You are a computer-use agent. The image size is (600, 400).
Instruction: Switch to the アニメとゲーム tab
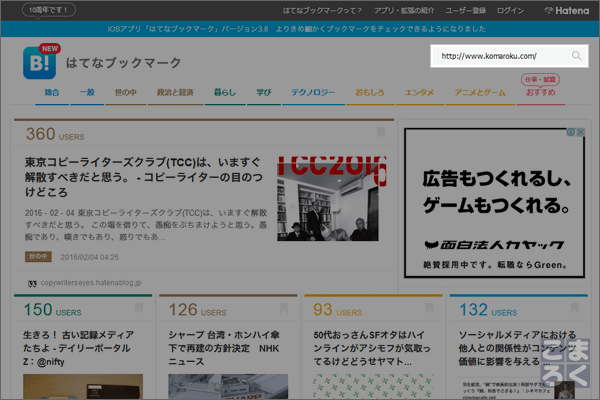(480, 92)
